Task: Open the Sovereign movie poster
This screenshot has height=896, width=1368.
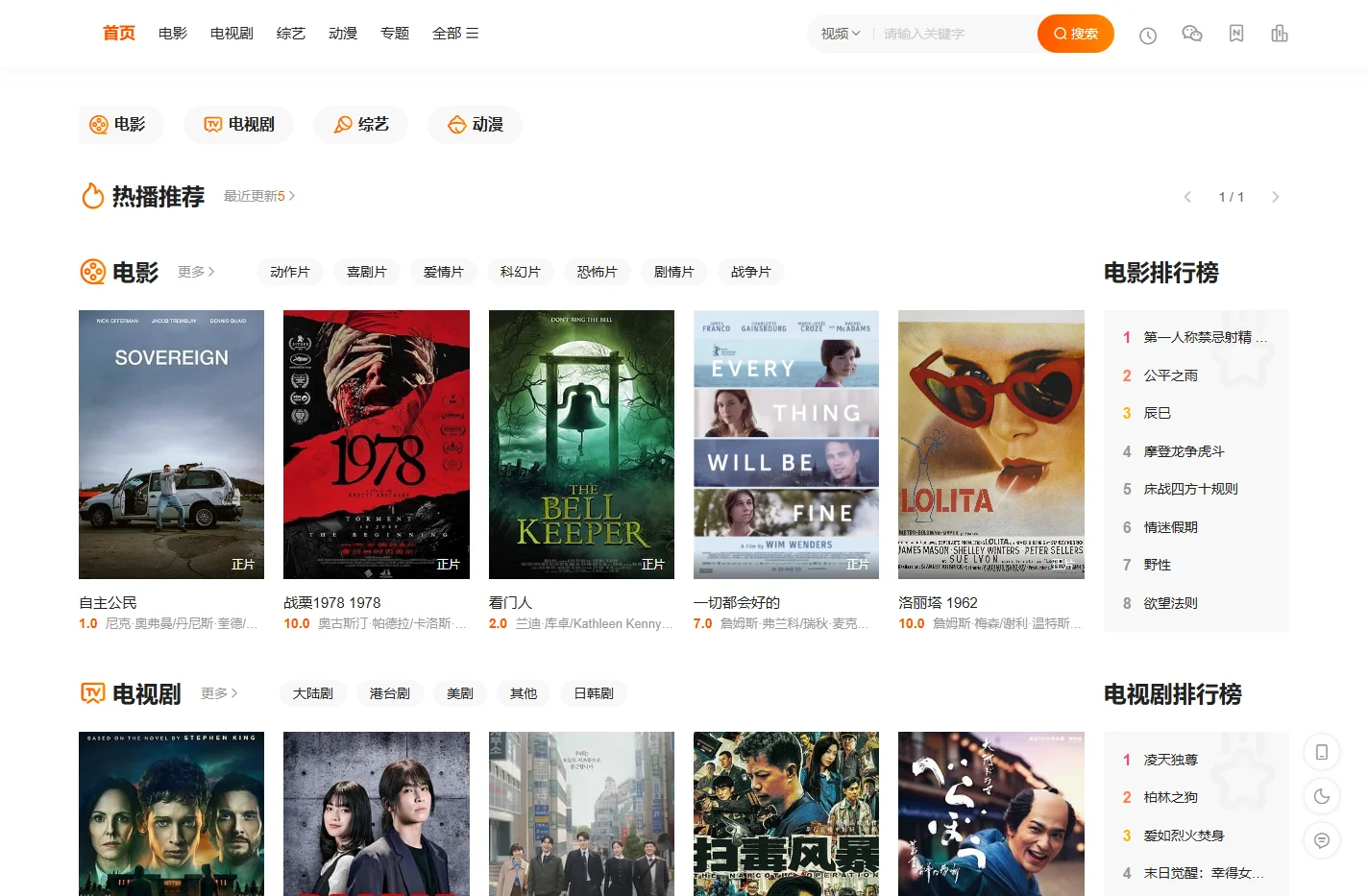Action: (x=171, y=445)
